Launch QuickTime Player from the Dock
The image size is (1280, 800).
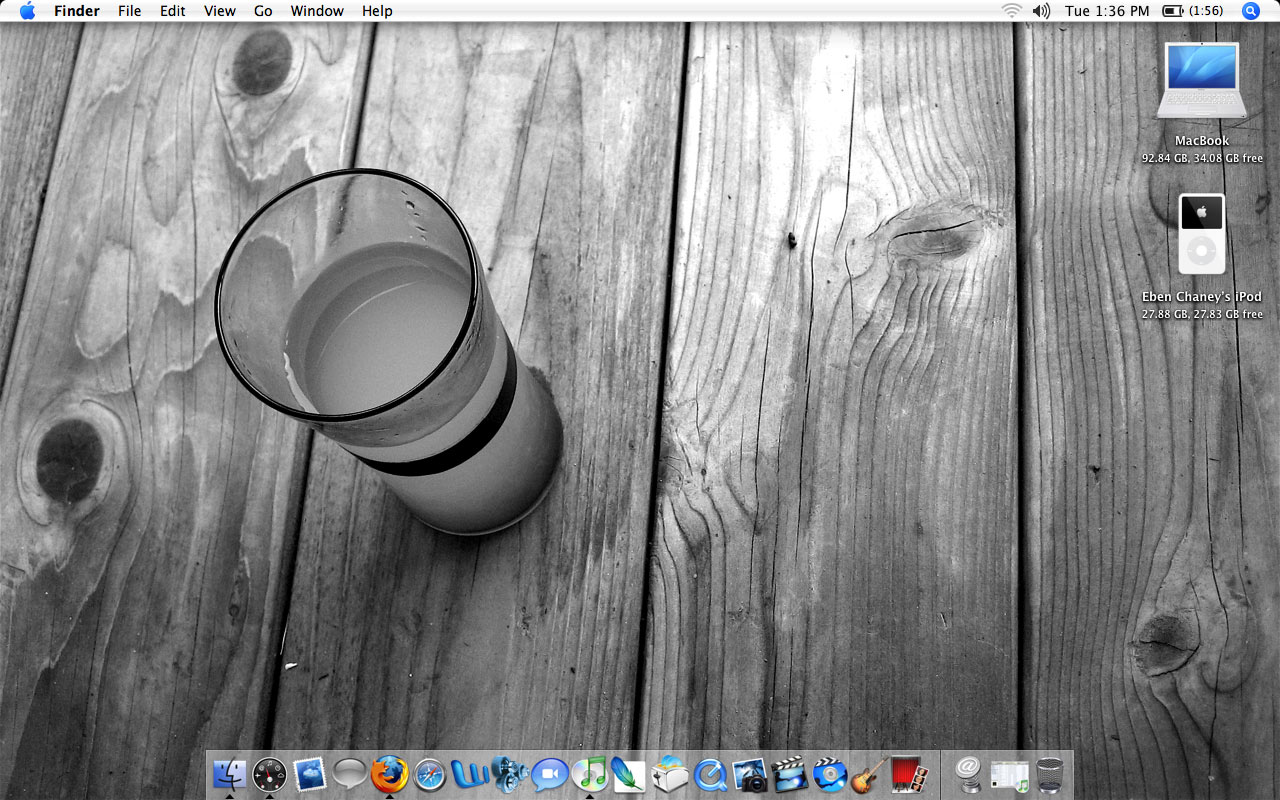[710, 774]
